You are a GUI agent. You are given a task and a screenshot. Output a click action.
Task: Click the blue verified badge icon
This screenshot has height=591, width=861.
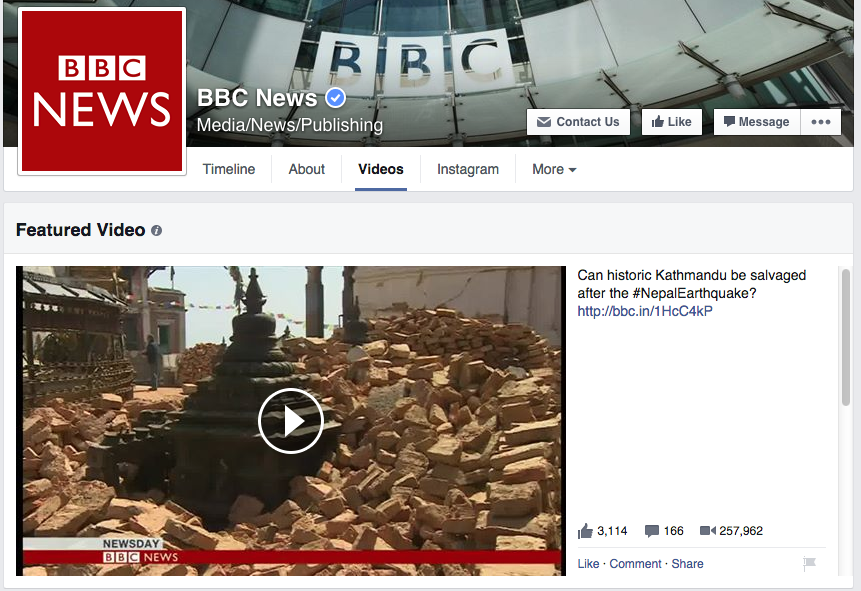tap(336, 98)
